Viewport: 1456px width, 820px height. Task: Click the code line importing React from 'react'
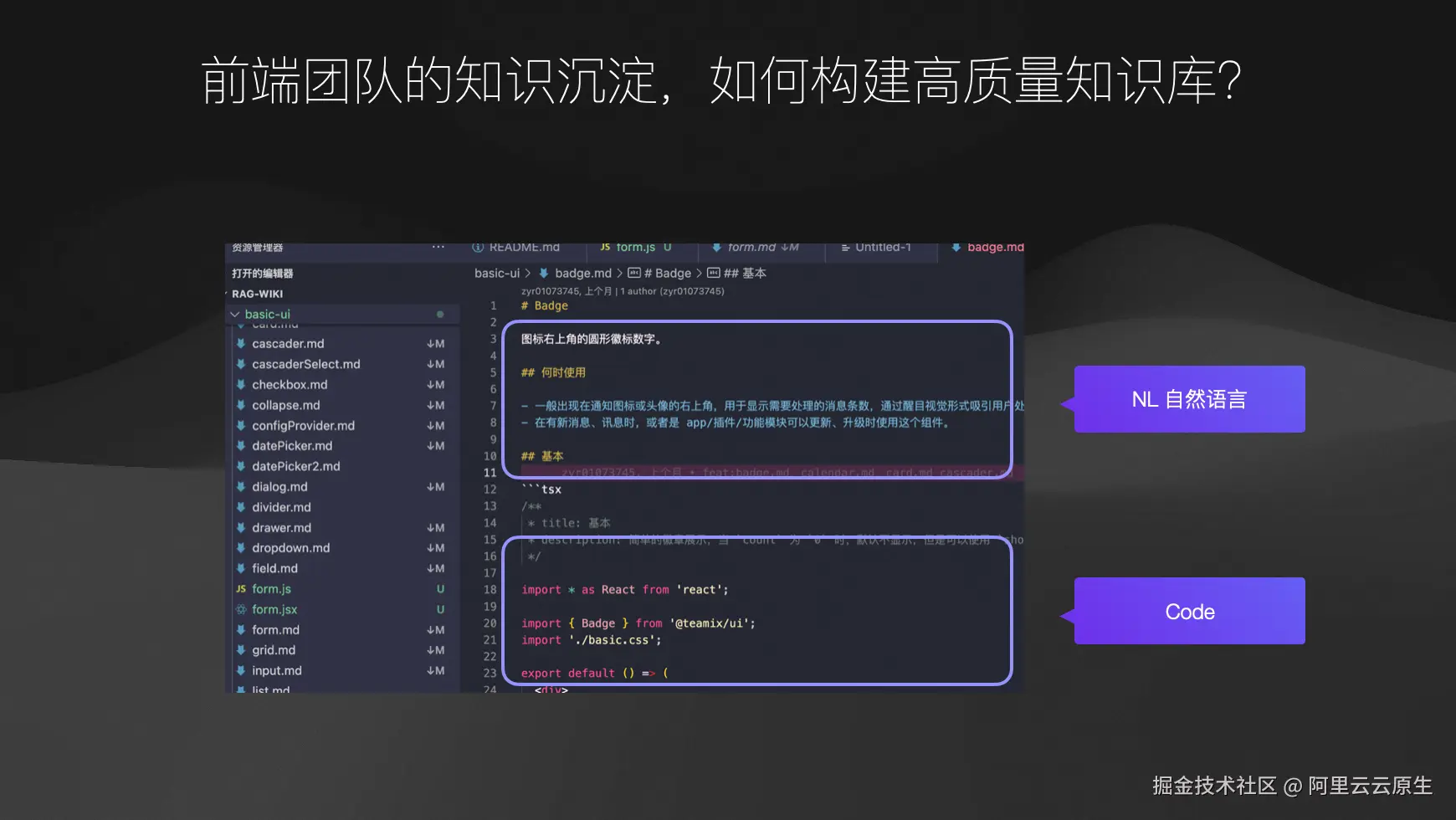625,590
